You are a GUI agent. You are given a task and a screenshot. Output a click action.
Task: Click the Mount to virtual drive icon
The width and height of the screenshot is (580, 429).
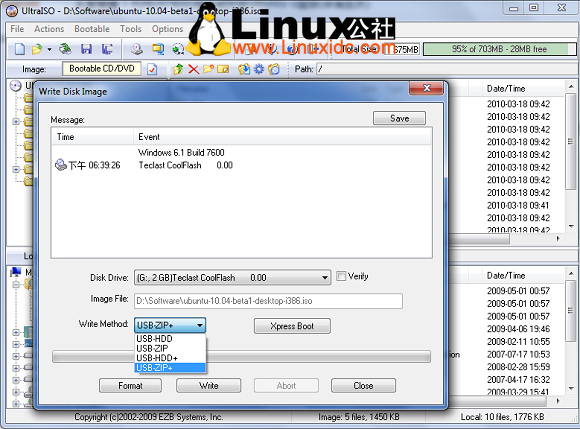[x=178, y=49]
